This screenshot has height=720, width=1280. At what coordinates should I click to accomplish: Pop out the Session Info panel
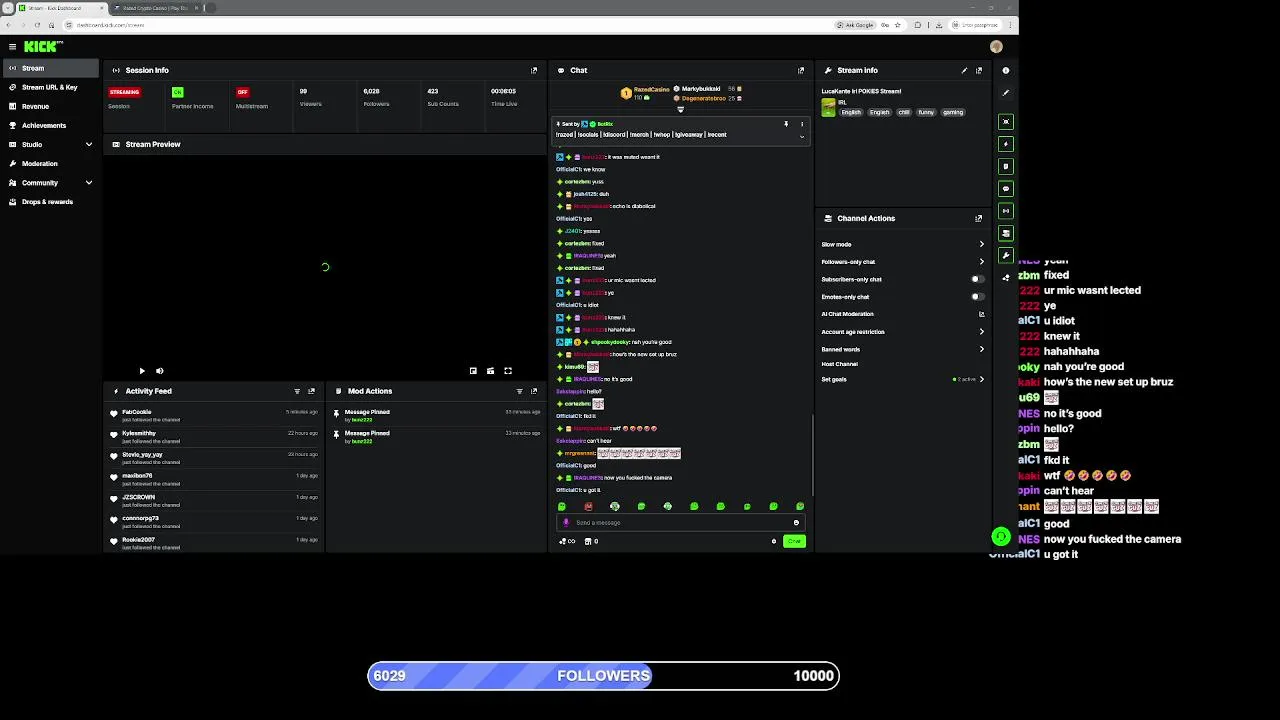click(534, 70)
